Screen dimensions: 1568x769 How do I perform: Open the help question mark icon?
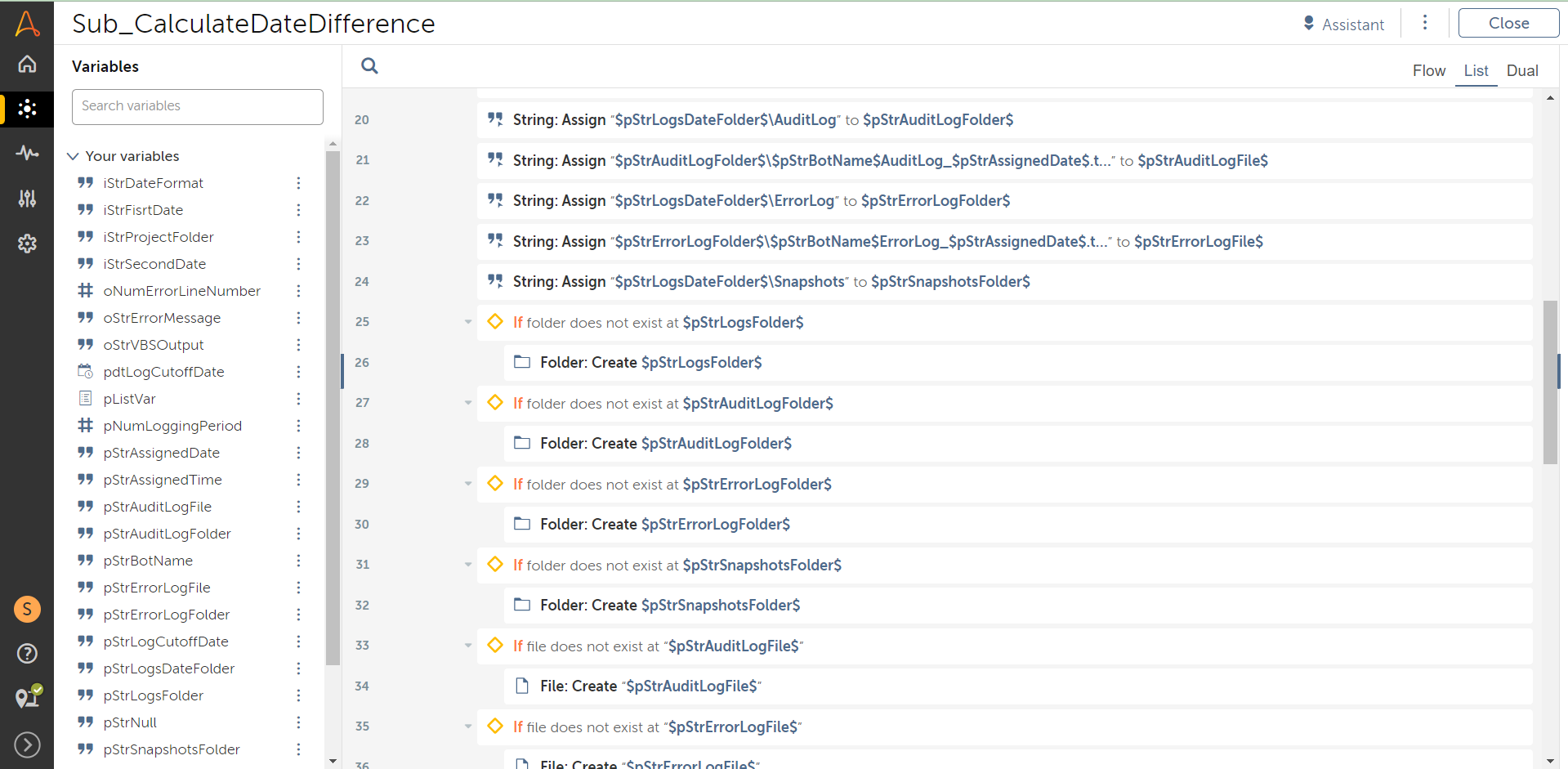click(x=27, y=653)
